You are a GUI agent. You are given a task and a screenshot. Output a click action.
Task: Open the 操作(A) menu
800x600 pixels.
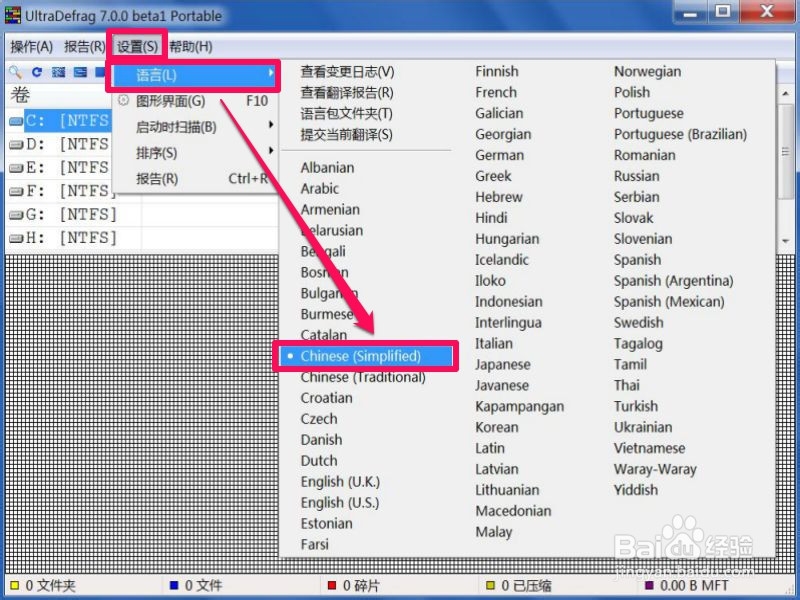pyautogui.click(x=29, y=46)
